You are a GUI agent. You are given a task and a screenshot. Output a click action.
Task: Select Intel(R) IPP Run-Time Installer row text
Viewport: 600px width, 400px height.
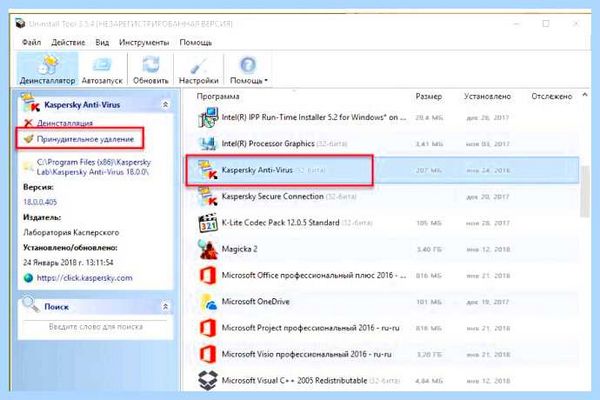coord(314,118)
